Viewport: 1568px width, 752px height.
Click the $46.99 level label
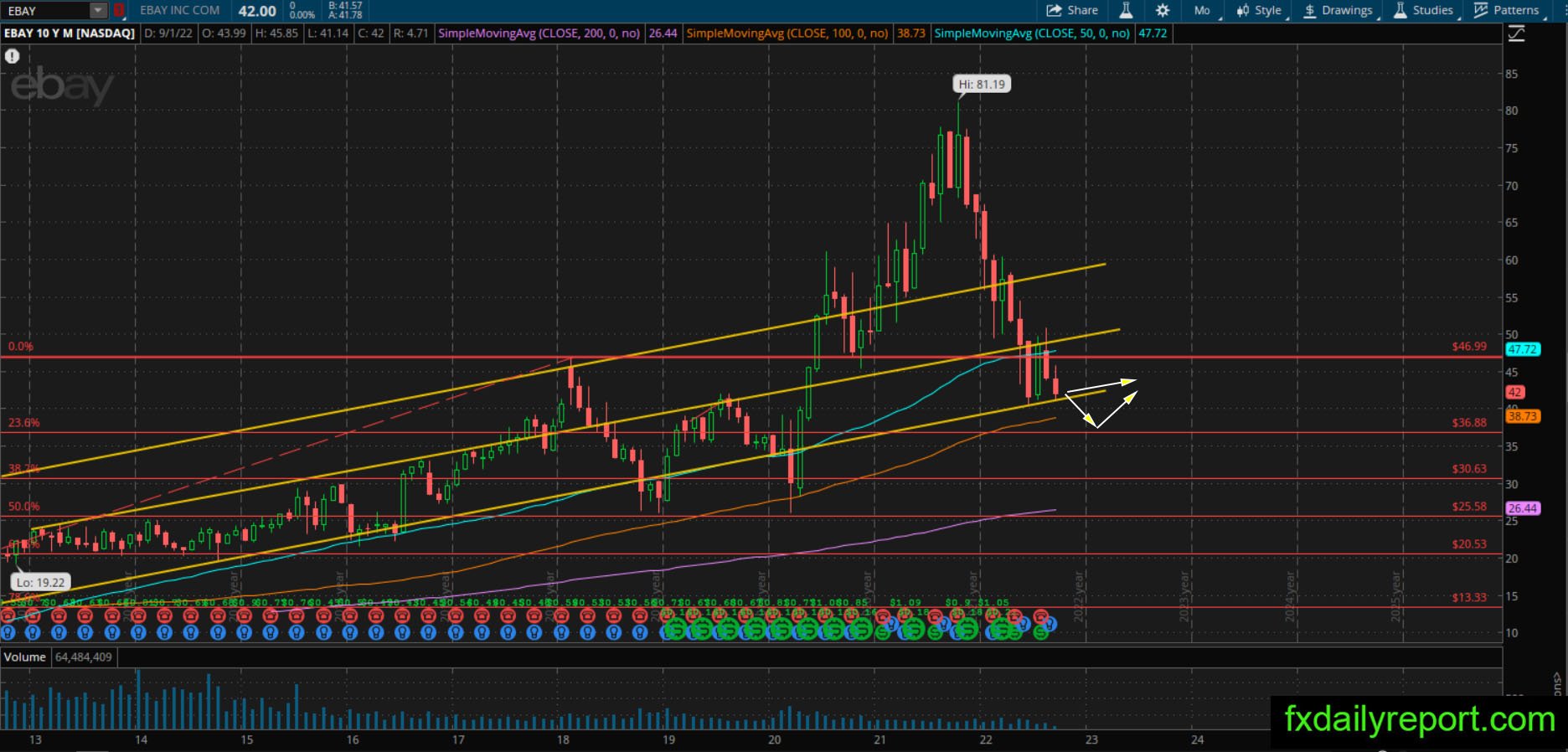tap(1469, 346)
